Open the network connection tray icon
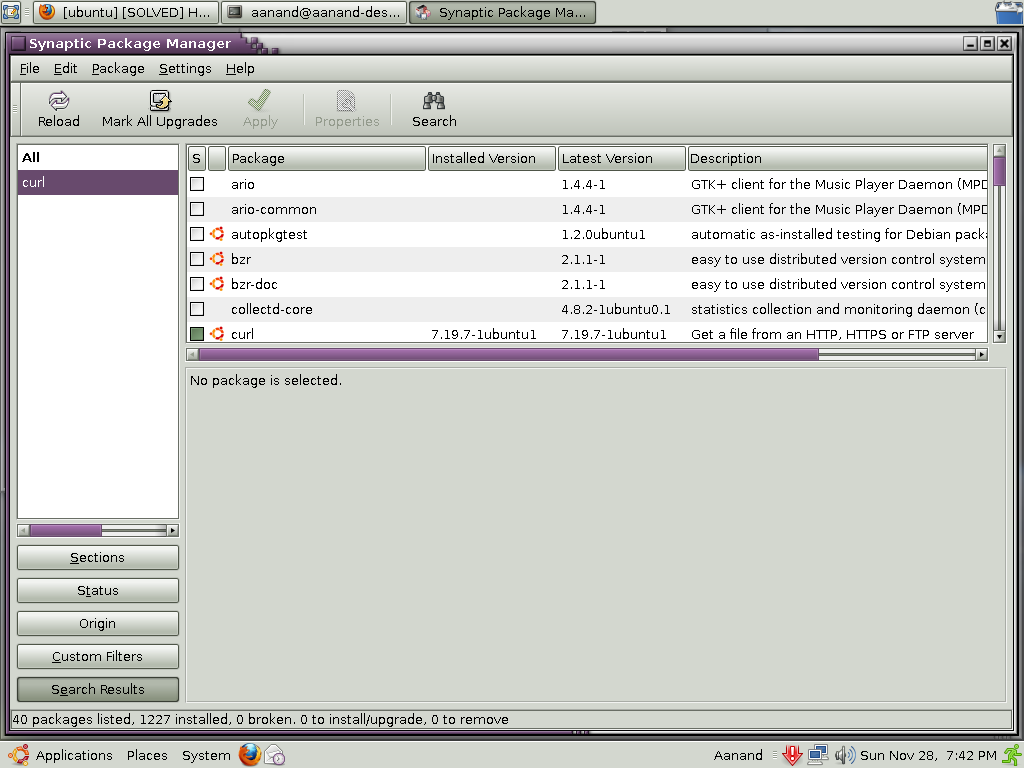Viewport: 1024px width, 768px height. click(x=818, y=755)
